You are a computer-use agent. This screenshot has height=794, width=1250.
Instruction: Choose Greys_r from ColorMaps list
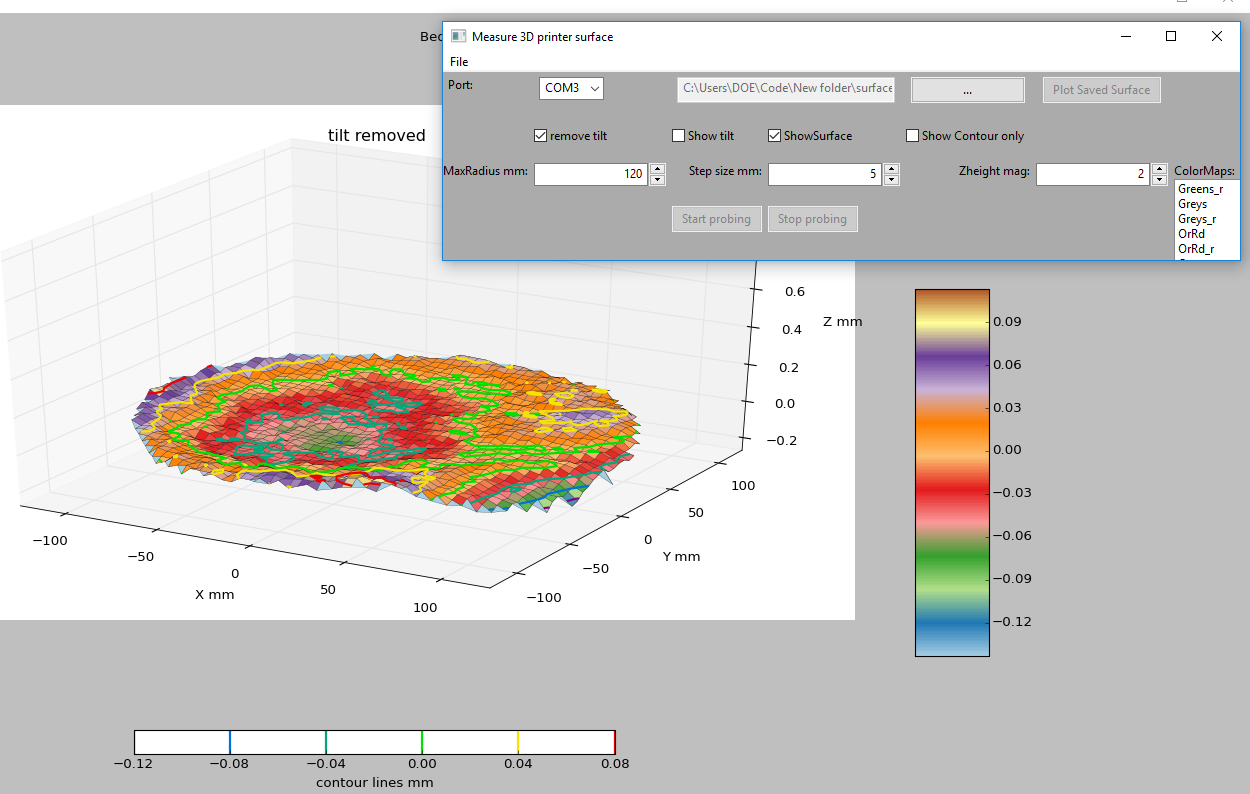1197,219
